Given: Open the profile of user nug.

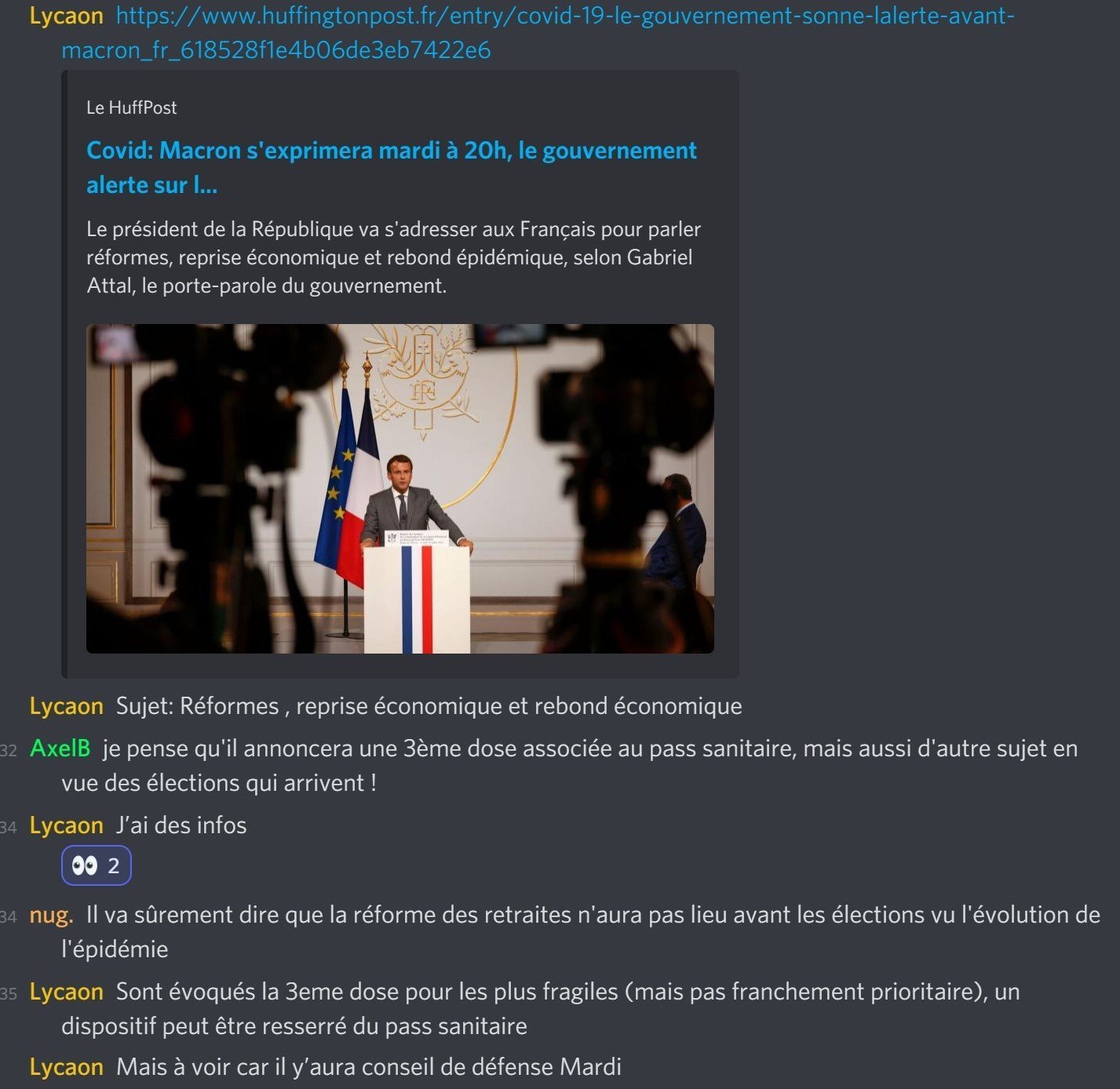Looking at the screenshot, I should click(x=52, y=915).
